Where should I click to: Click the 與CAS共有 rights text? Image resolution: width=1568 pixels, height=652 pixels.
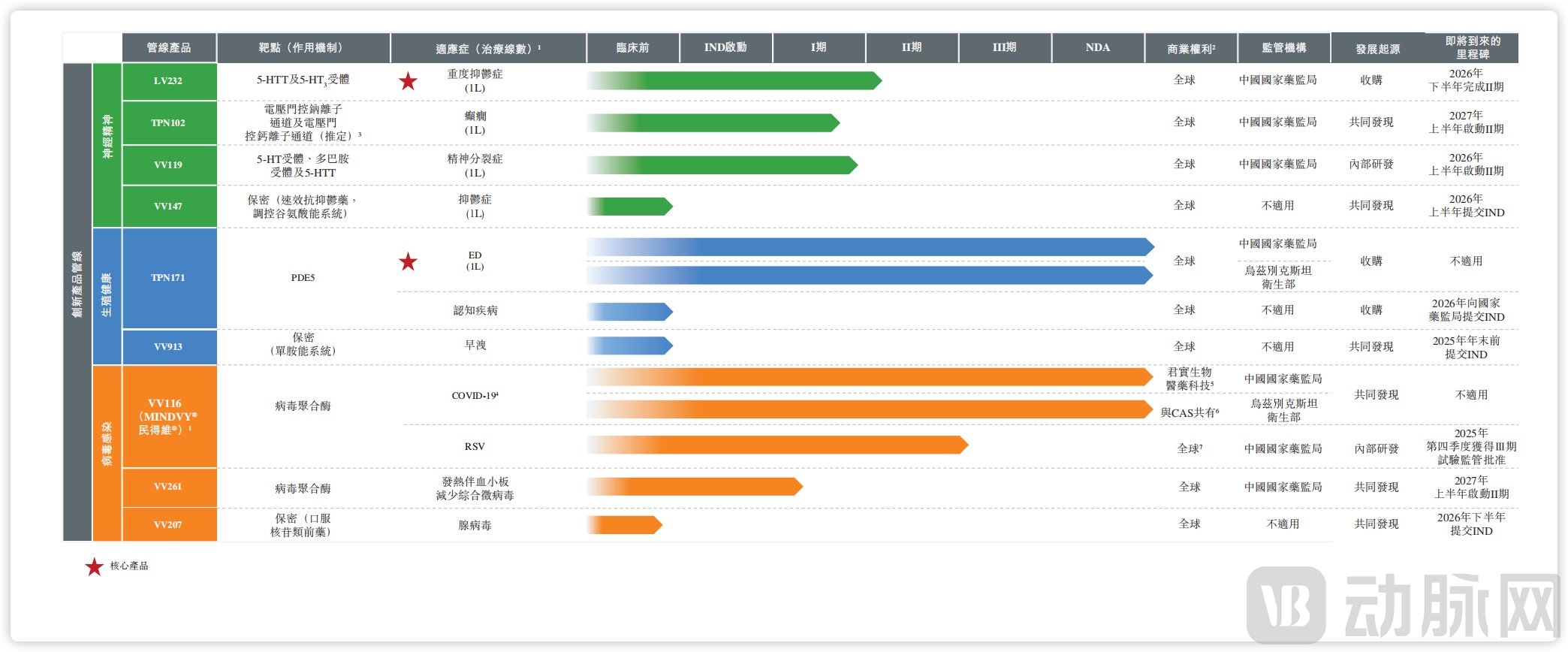pyautogui.click(x=1190, y=412)
